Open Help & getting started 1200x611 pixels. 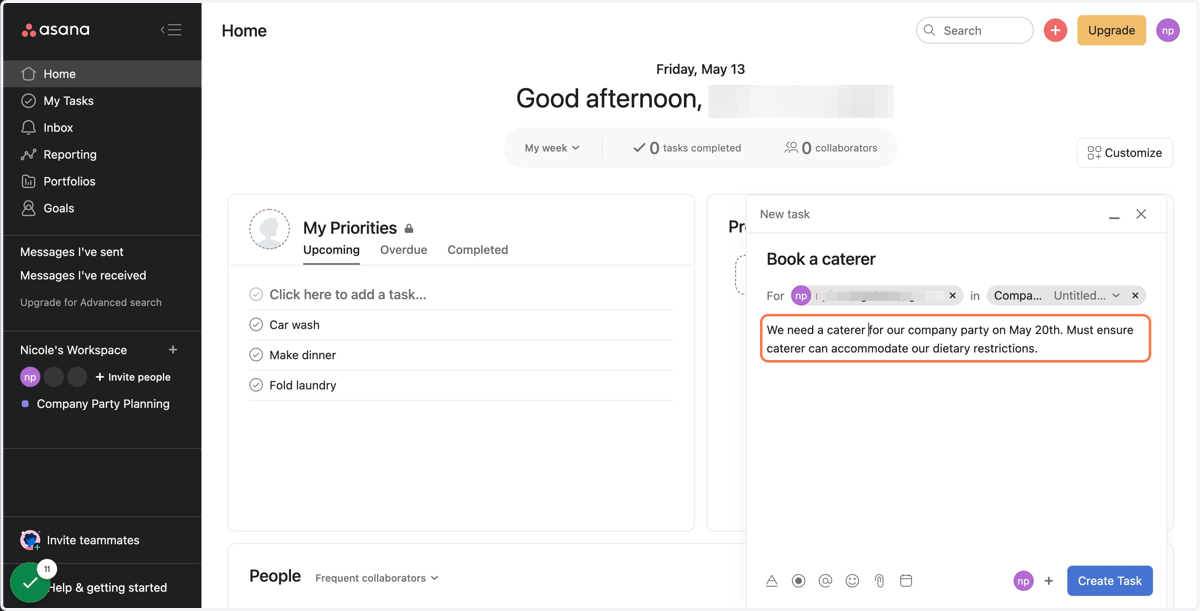(x=108, y=587)
